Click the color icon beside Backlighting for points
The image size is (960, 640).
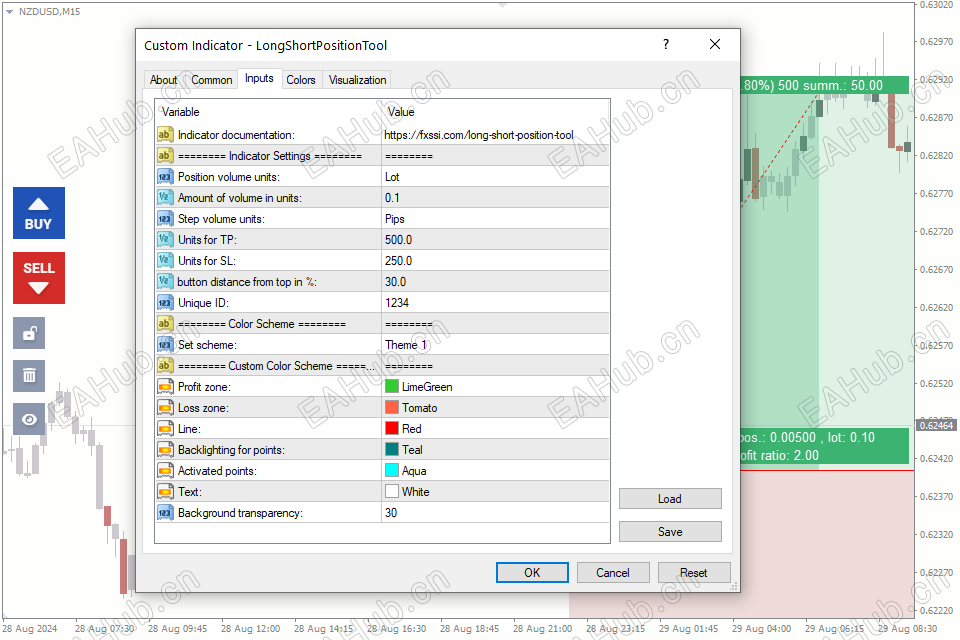[165, 450]
